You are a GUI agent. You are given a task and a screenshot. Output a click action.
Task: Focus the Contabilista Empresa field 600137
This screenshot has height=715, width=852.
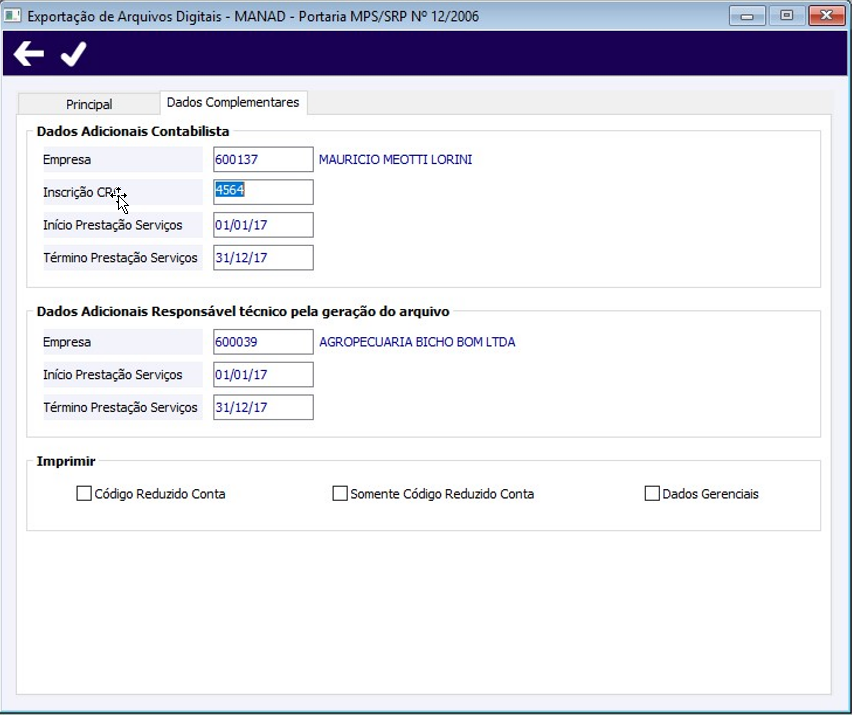click(x=263, y=159)
